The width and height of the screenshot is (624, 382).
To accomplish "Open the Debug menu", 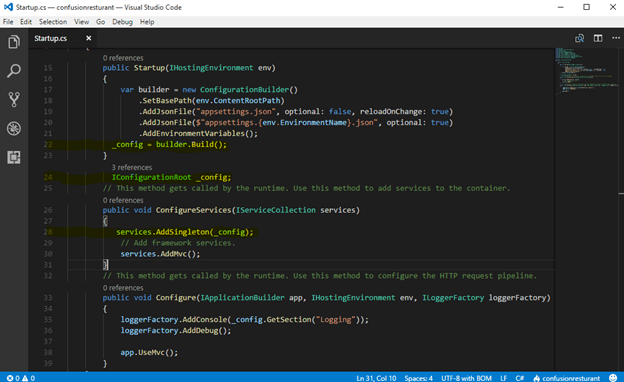I will pyautogui.click(x=123, y=22).
